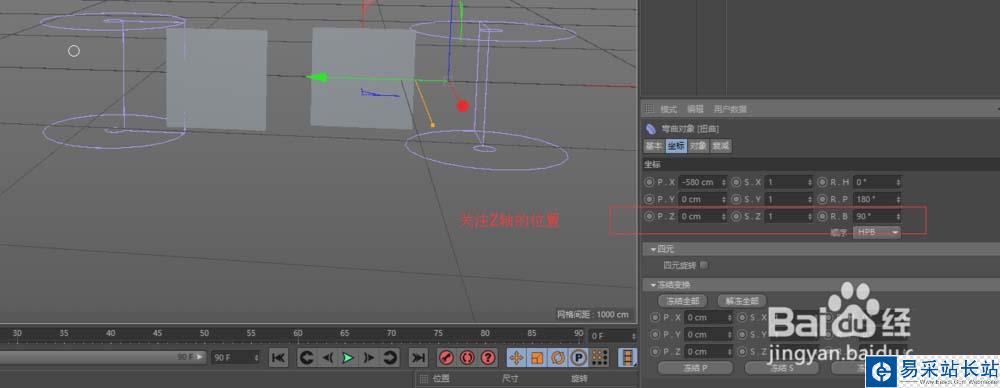Open the 衰减 tab

pyautogui.click(x=721, y=146)
